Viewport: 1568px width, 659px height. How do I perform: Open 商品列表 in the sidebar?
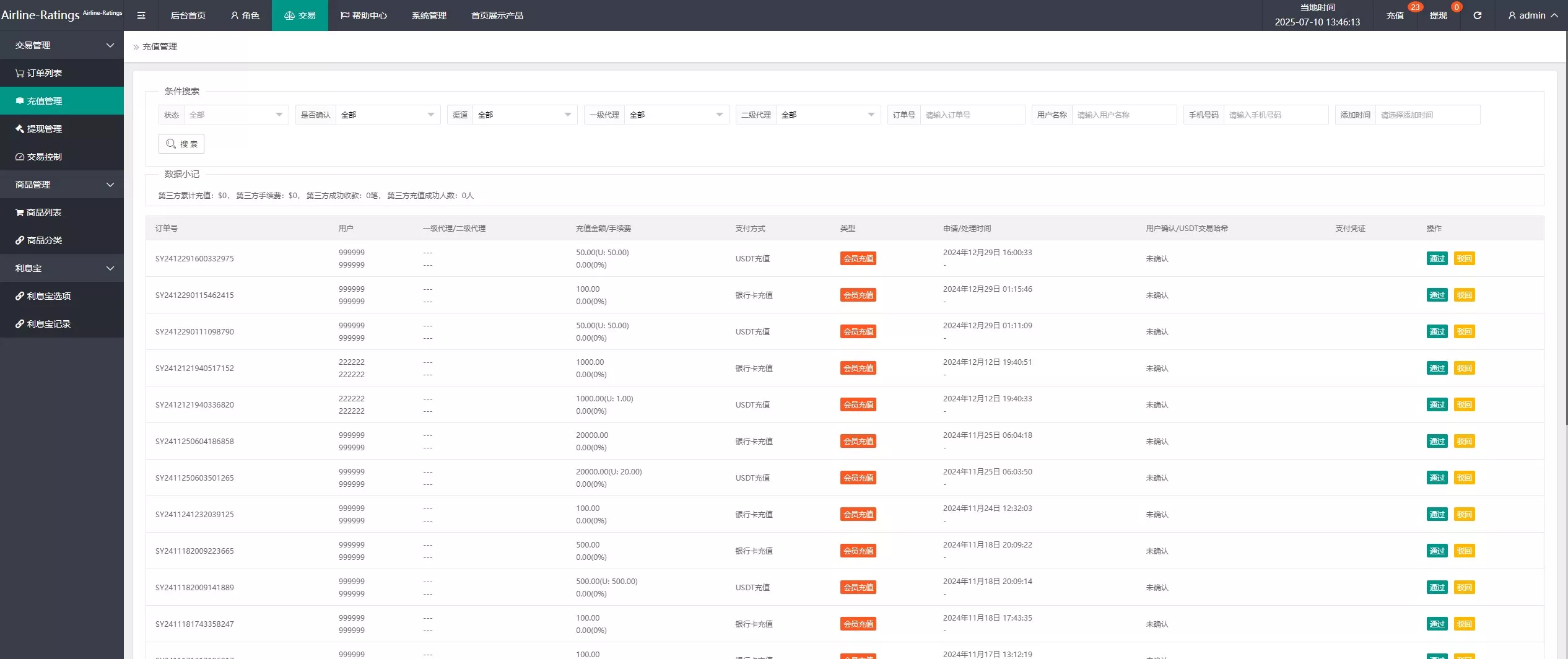point(43,212)
